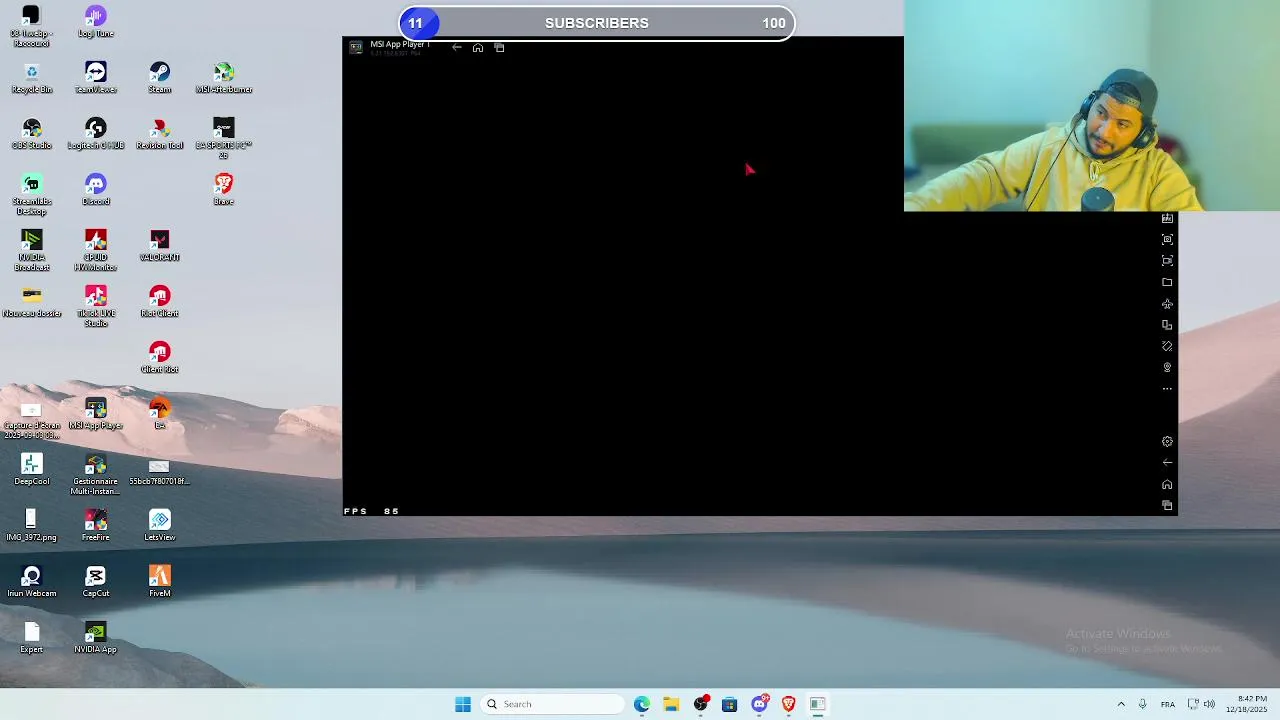Open Microsoft Edge from the taskbar
This screenshot has height=720, width=1280.
(642, 704)
